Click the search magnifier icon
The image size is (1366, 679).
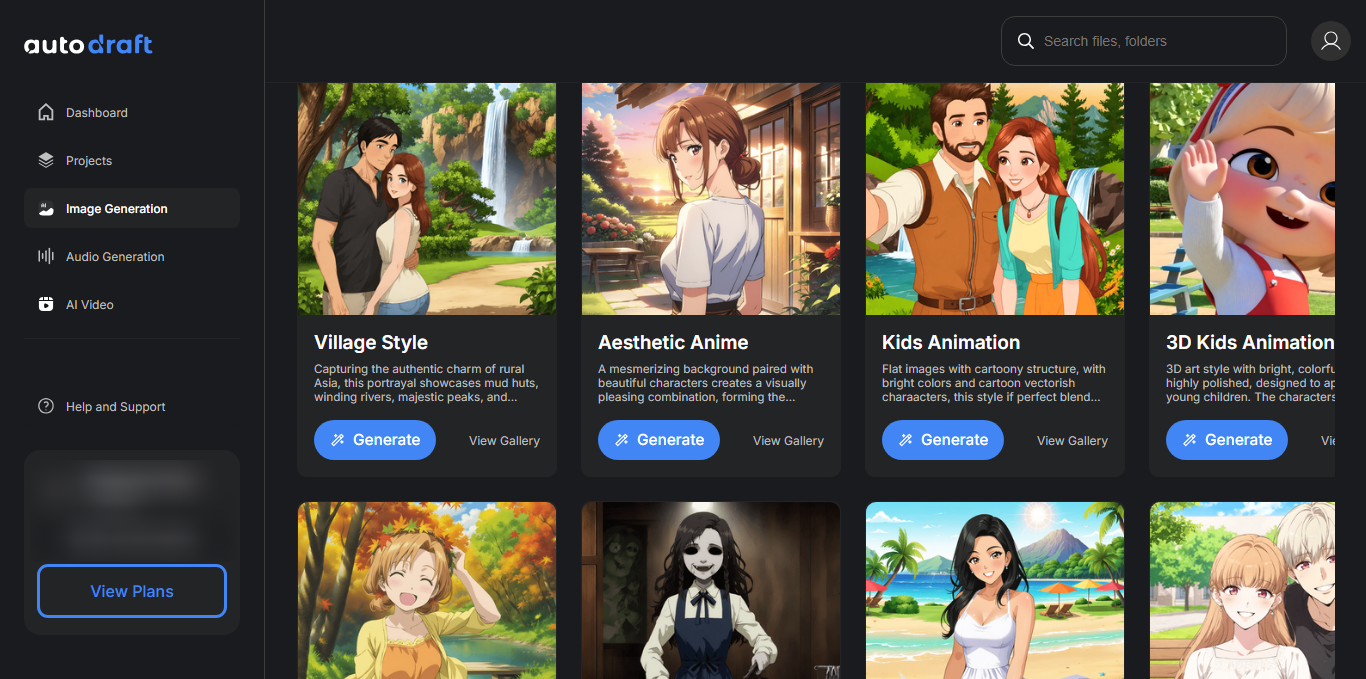pos(1025,41)
